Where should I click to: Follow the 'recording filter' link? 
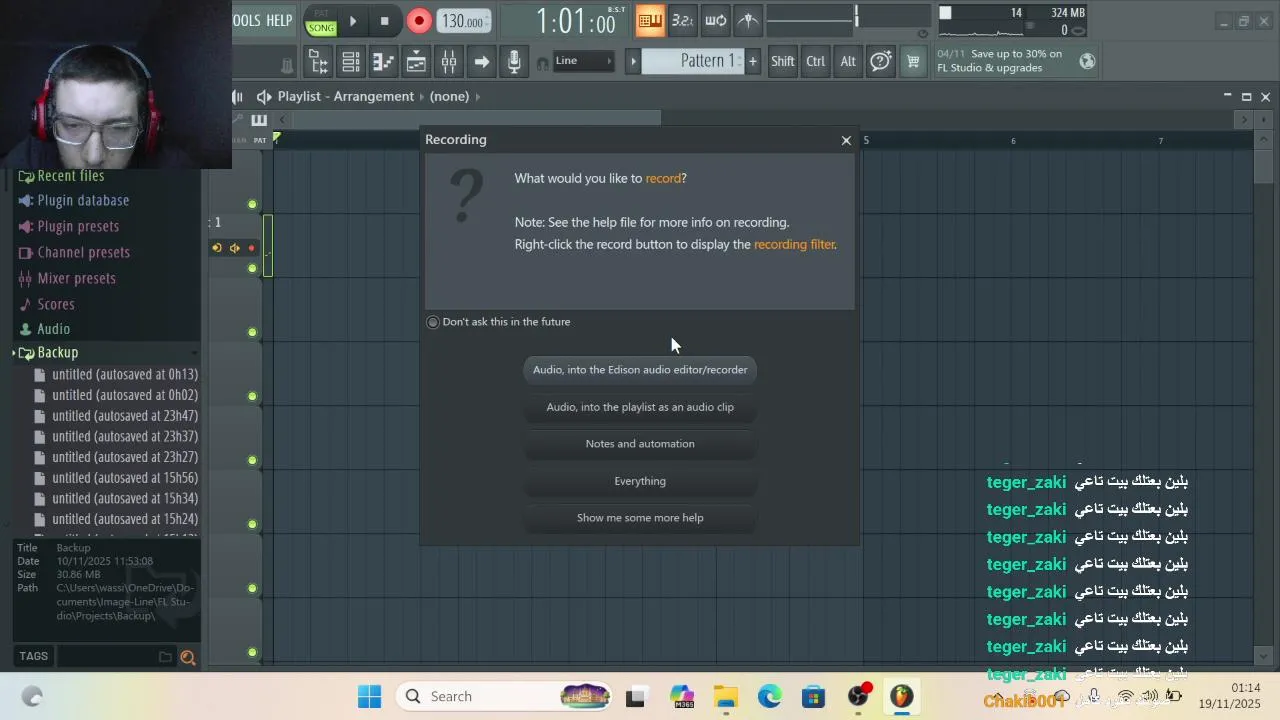tap(794, 244)
